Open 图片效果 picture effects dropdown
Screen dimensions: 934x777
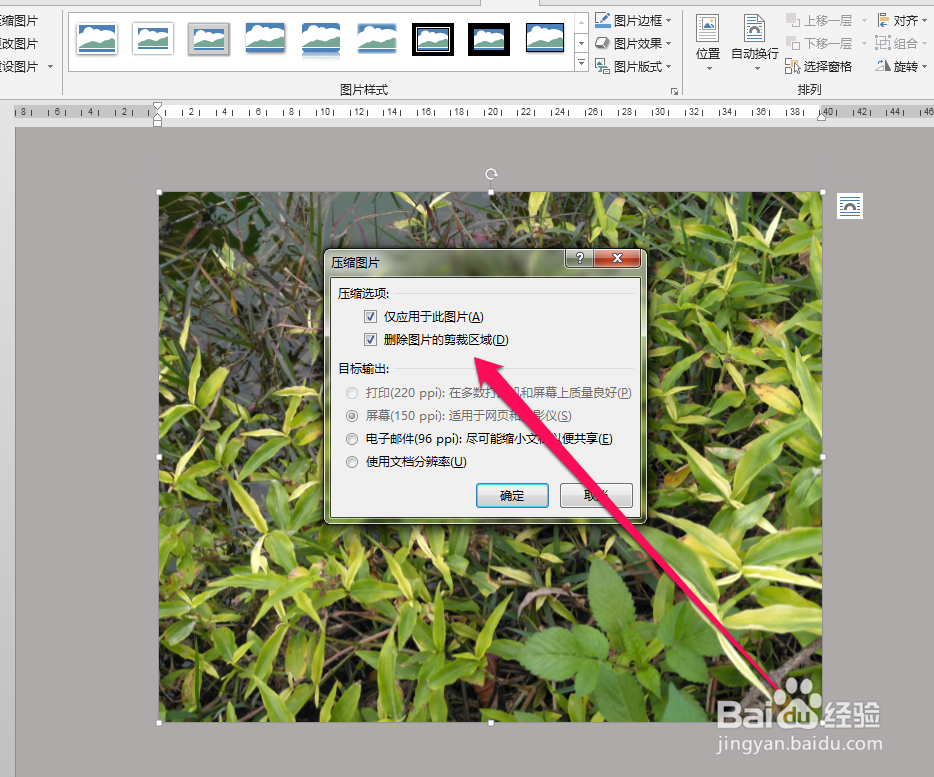coord(634,43)
